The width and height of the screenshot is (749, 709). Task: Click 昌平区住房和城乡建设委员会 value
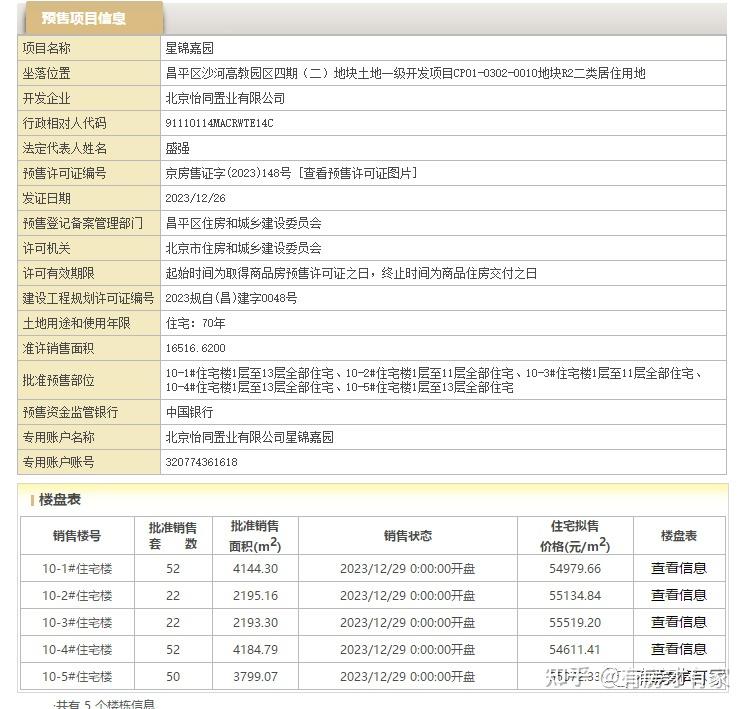click(x=243, y=223)
